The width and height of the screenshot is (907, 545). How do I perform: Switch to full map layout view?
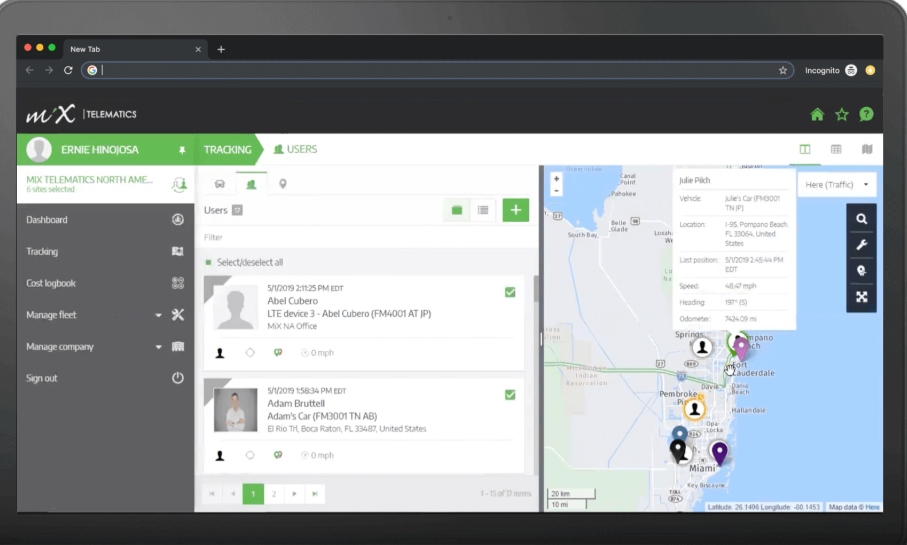(x=867, y=149)
